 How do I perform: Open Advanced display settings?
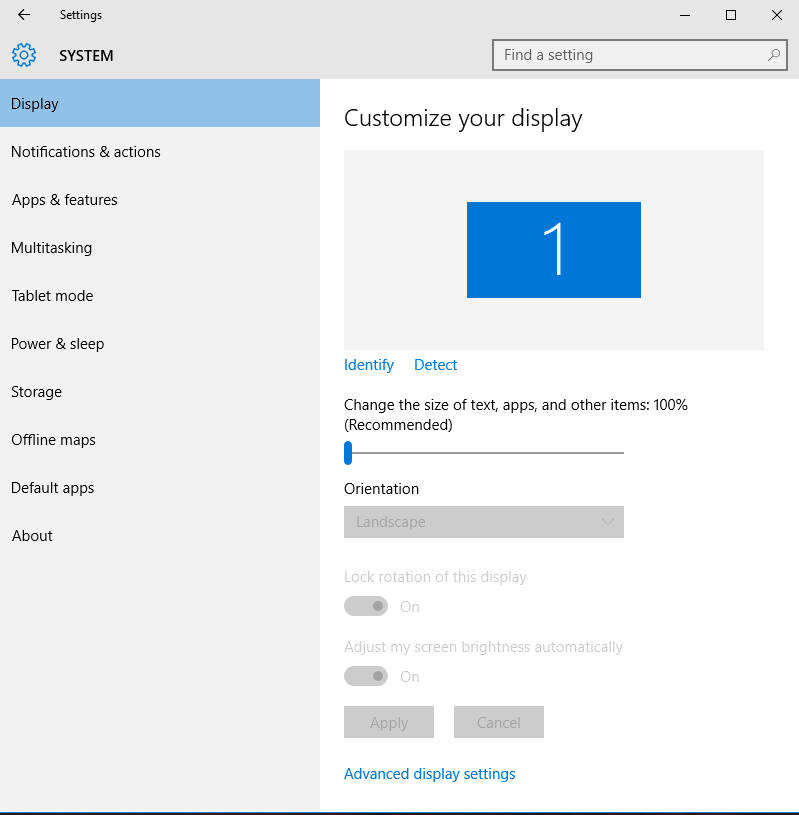click(x=429, y=773)
